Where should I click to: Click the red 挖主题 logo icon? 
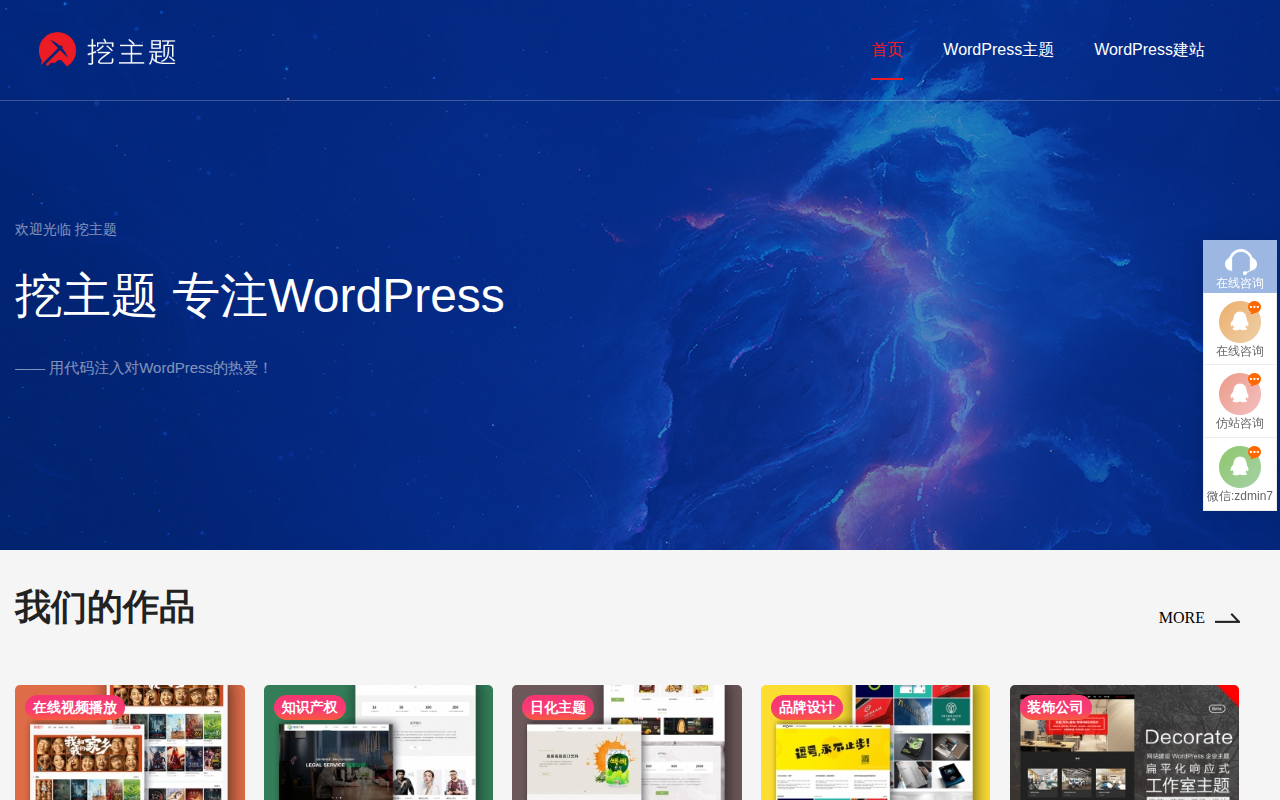coord(57,50)
